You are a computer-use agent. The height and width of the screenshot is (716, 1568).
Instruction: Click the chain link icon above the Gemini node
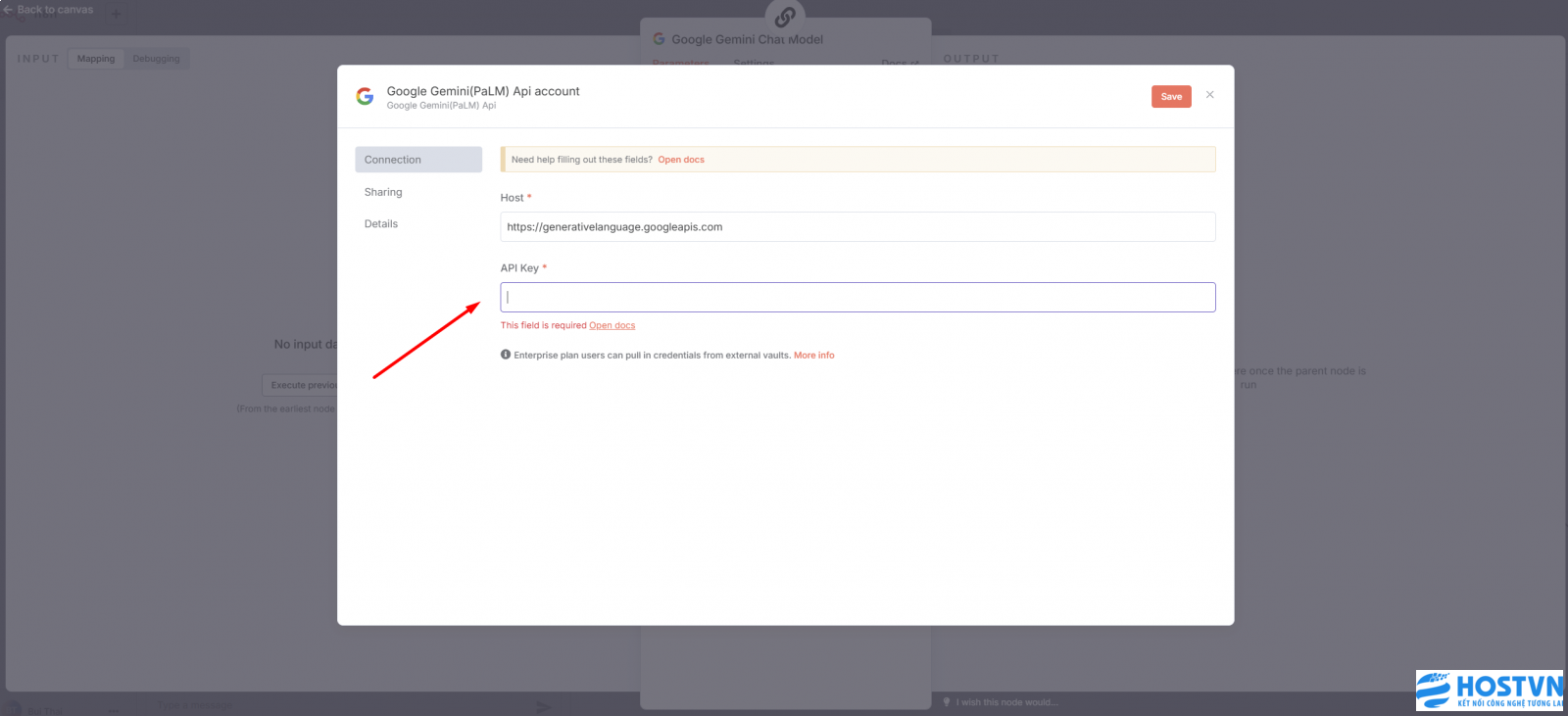[x=785, y=16]
